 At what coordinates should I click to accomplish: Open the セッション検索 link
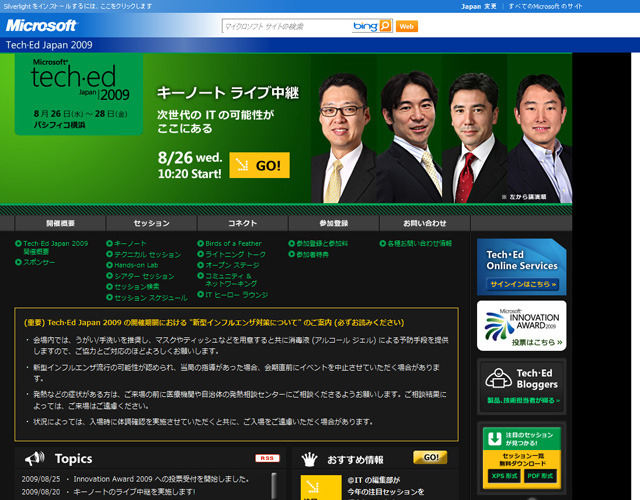(x=137, y=287)
